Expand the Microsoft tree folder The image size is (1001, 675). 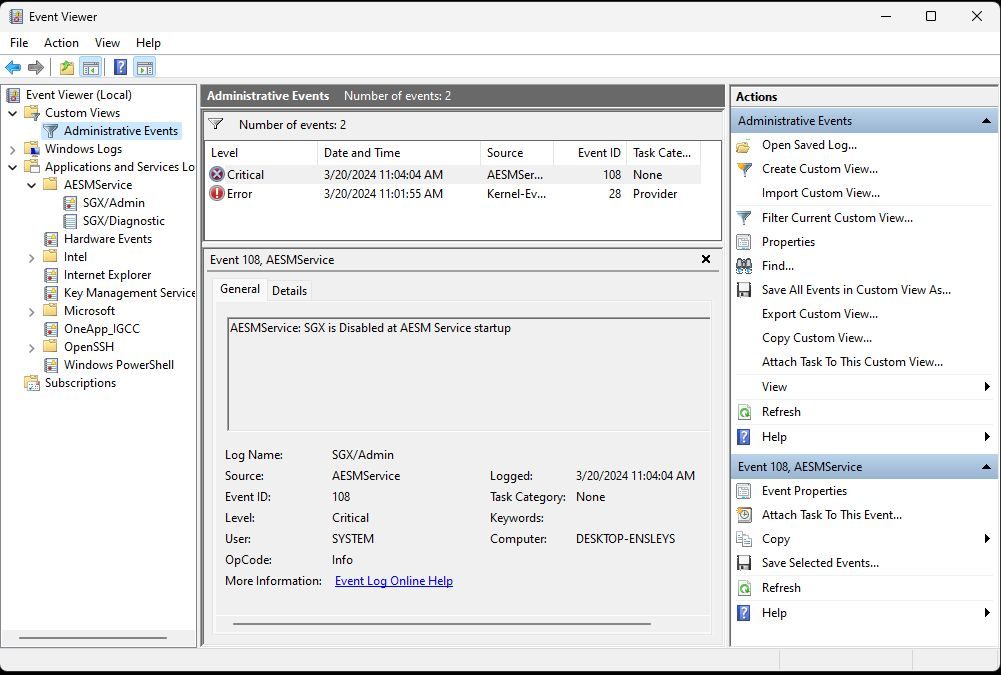(x=31, y=312)
